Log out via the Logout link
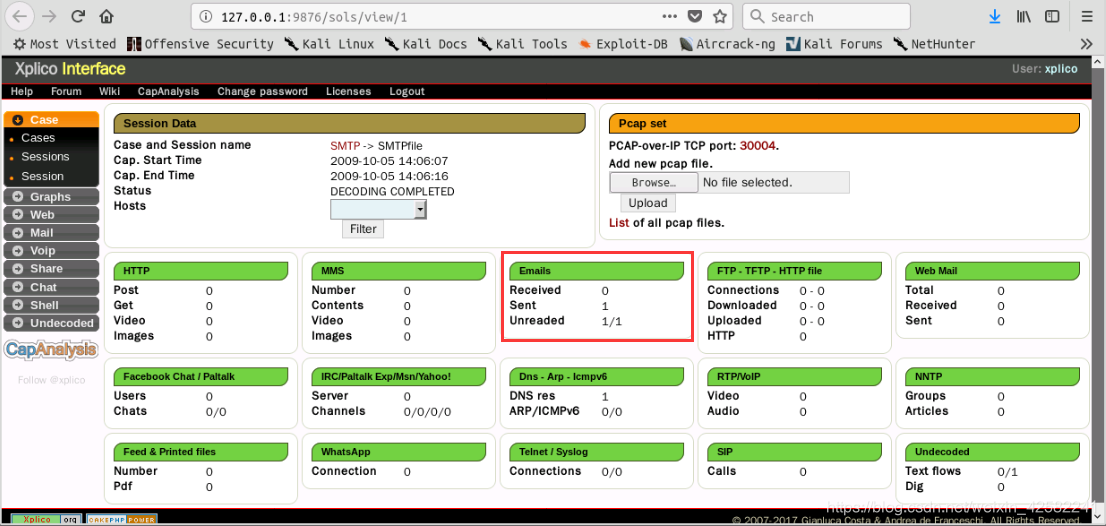The height and width of the screenshot is (526, 1106). (x=407, y=91)
